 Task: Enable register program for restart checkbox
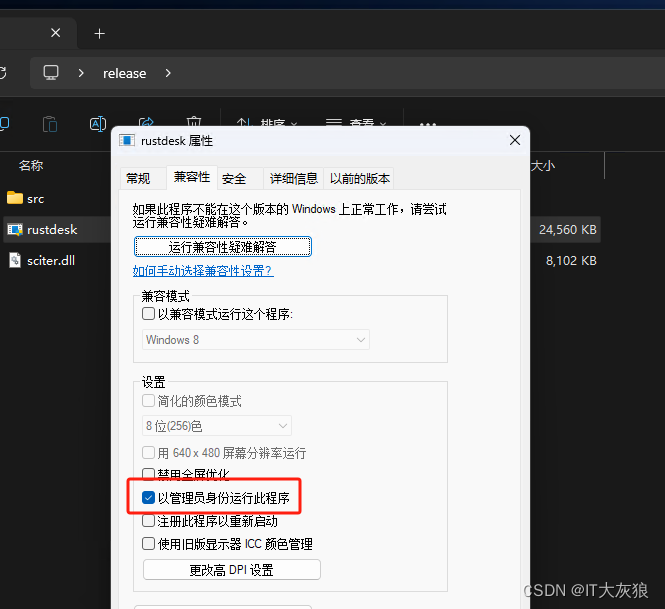149,521
